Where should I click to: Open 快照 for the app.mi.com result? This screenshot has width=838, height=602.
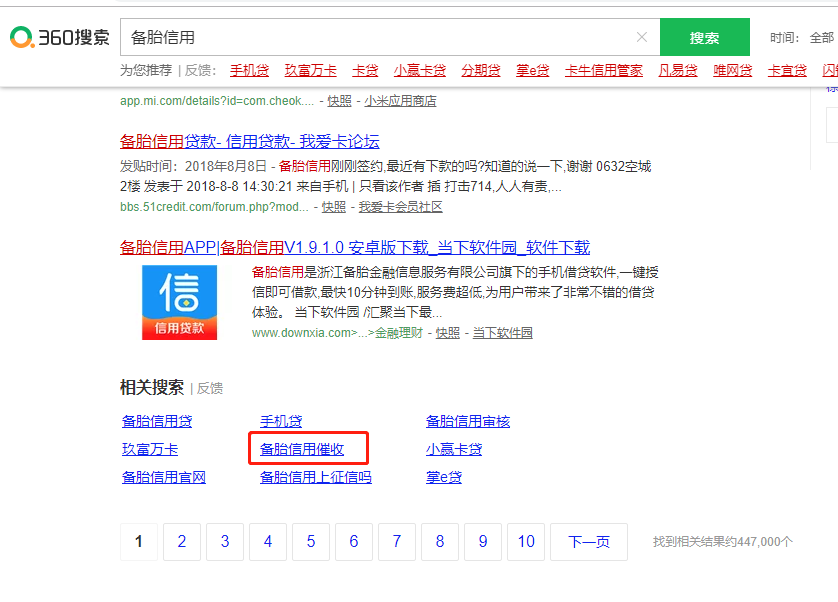[x=339, y=101]
